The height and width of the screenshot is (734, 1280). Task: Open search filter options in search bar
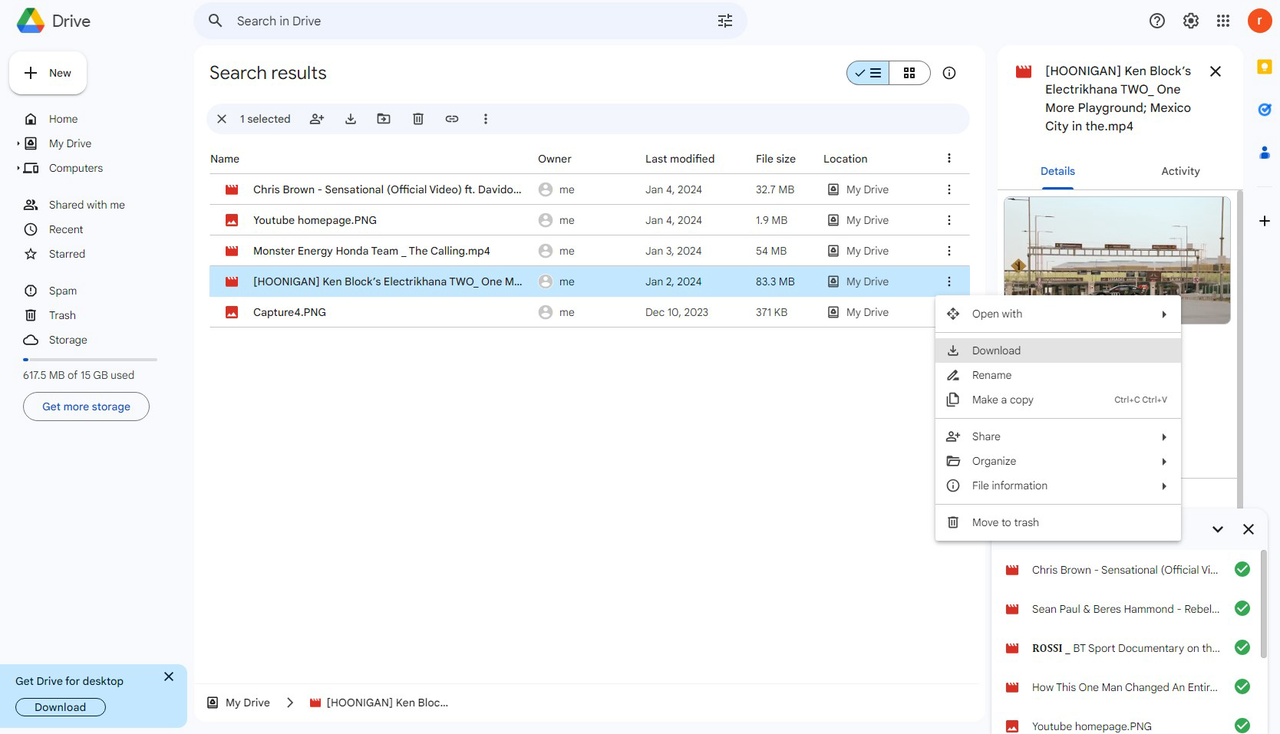coord(725,21)
